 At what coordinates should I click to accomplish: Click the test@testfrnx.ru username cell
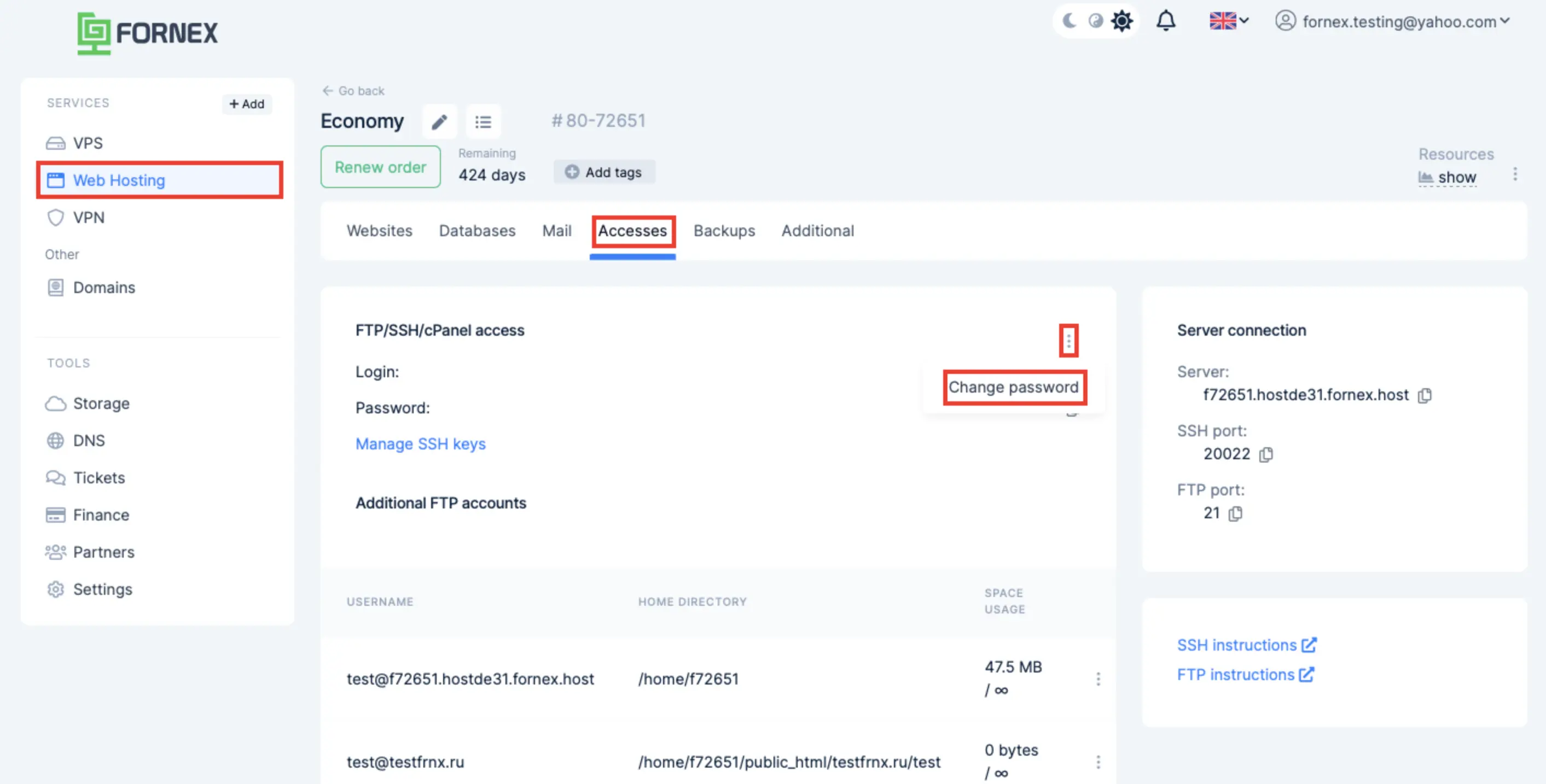pos(405,762)
